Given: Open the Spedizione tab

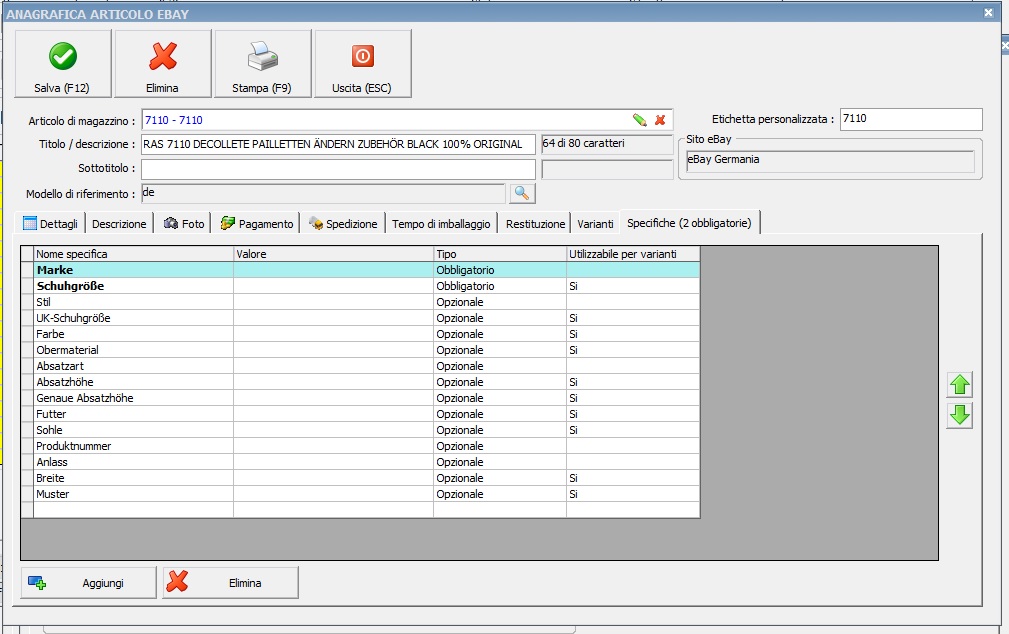Looking at the screenshot, I should point(343,224).
